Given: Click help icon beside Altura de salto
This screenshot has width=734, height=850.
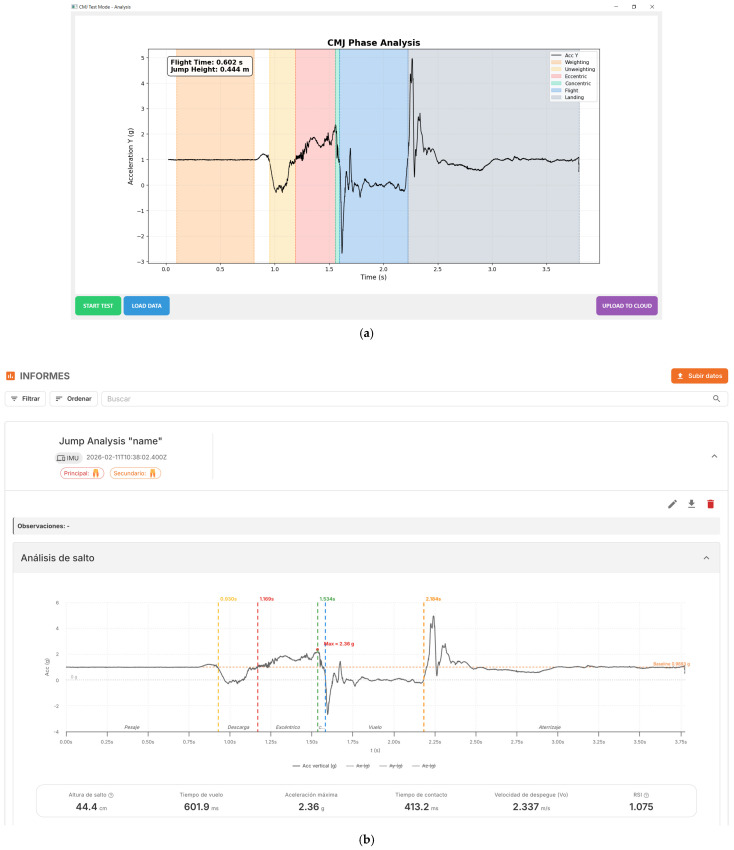Looking at the screenshot, I should (x=111, y=795).
